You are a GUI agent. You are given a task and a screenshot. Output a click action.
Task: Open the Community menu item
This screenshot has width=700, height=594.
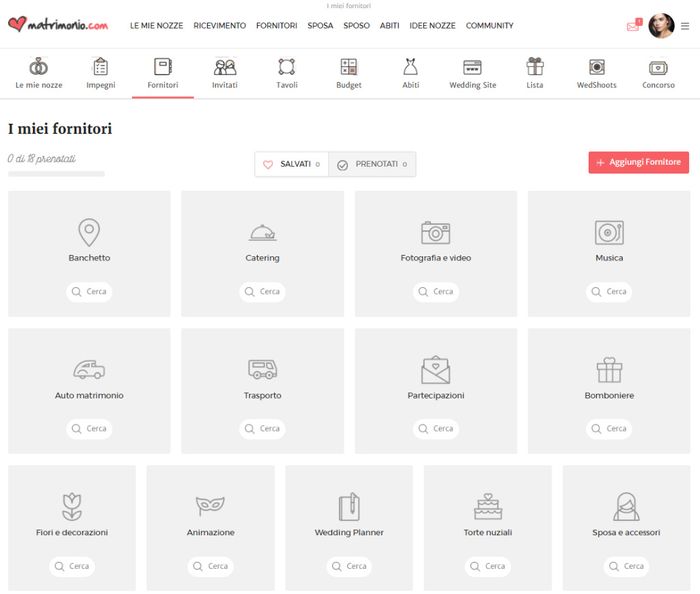tap(489, 26)
